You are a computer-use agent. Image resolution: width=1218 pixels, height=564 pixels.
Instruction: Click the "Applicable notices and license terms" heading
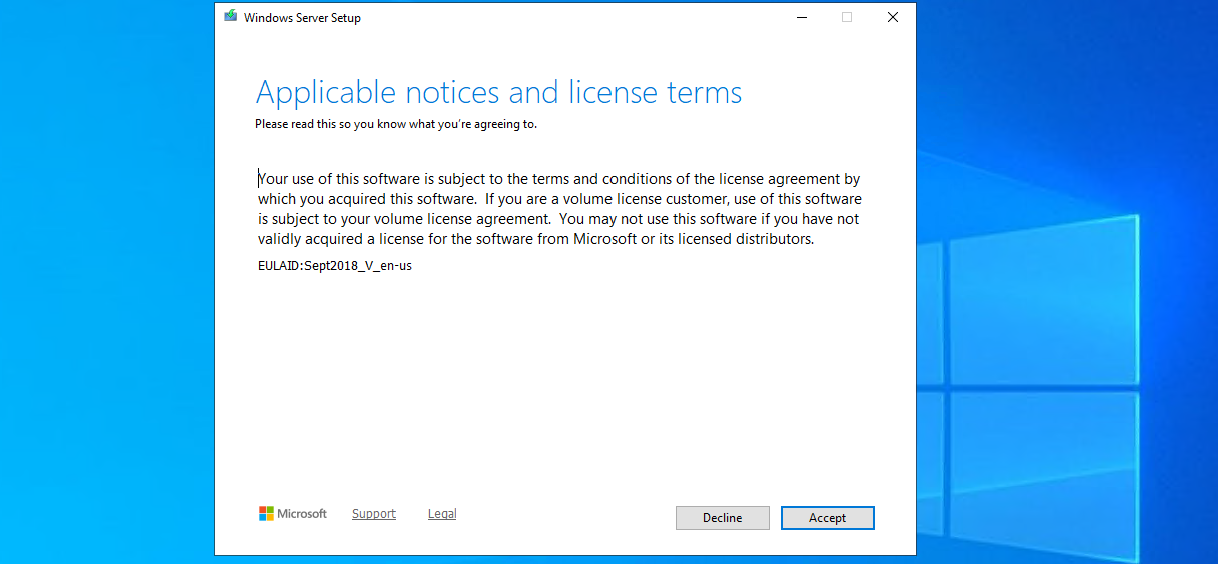(499, 93)
